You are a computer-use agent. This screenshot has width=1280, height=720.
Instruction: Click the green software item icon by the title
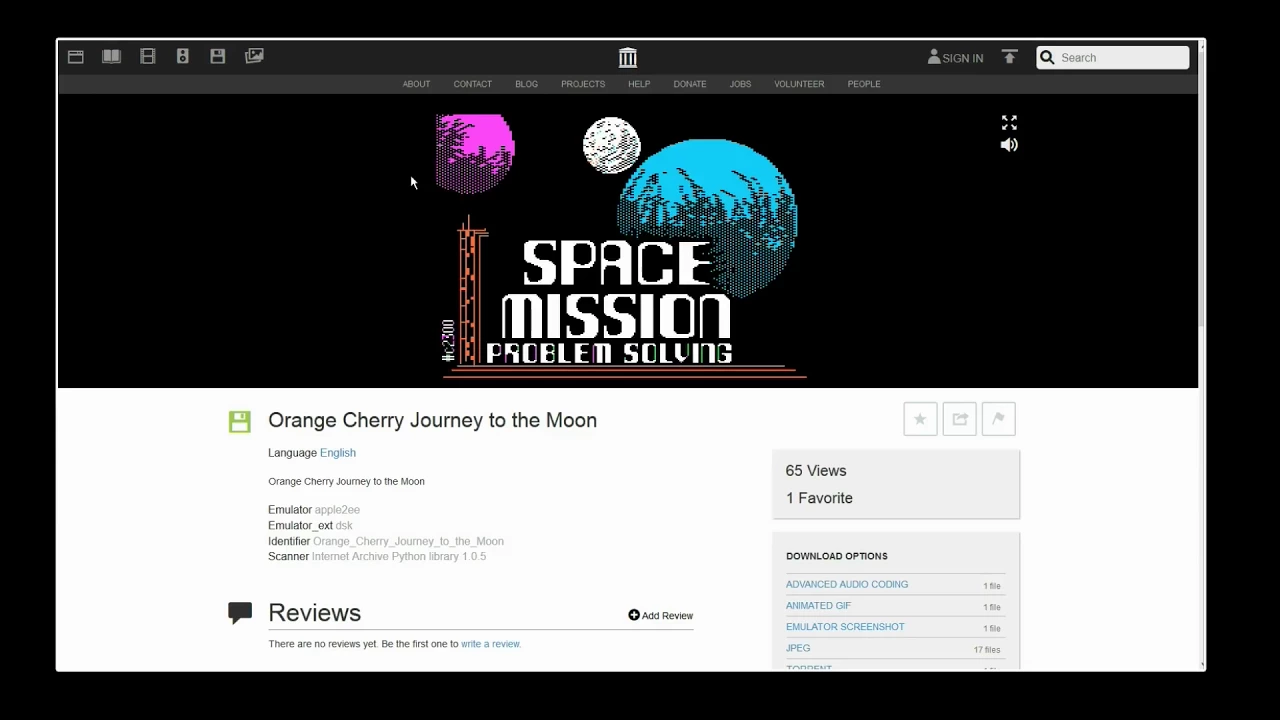coord(239,422)
